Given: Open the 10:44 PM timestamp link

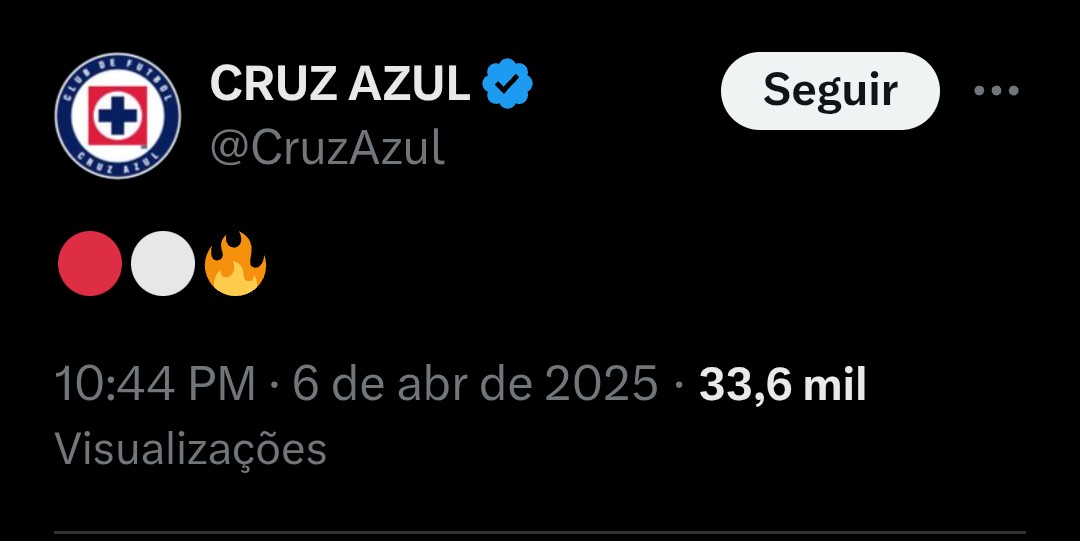Looking at the screenshot, I should [x=155, y=384].
